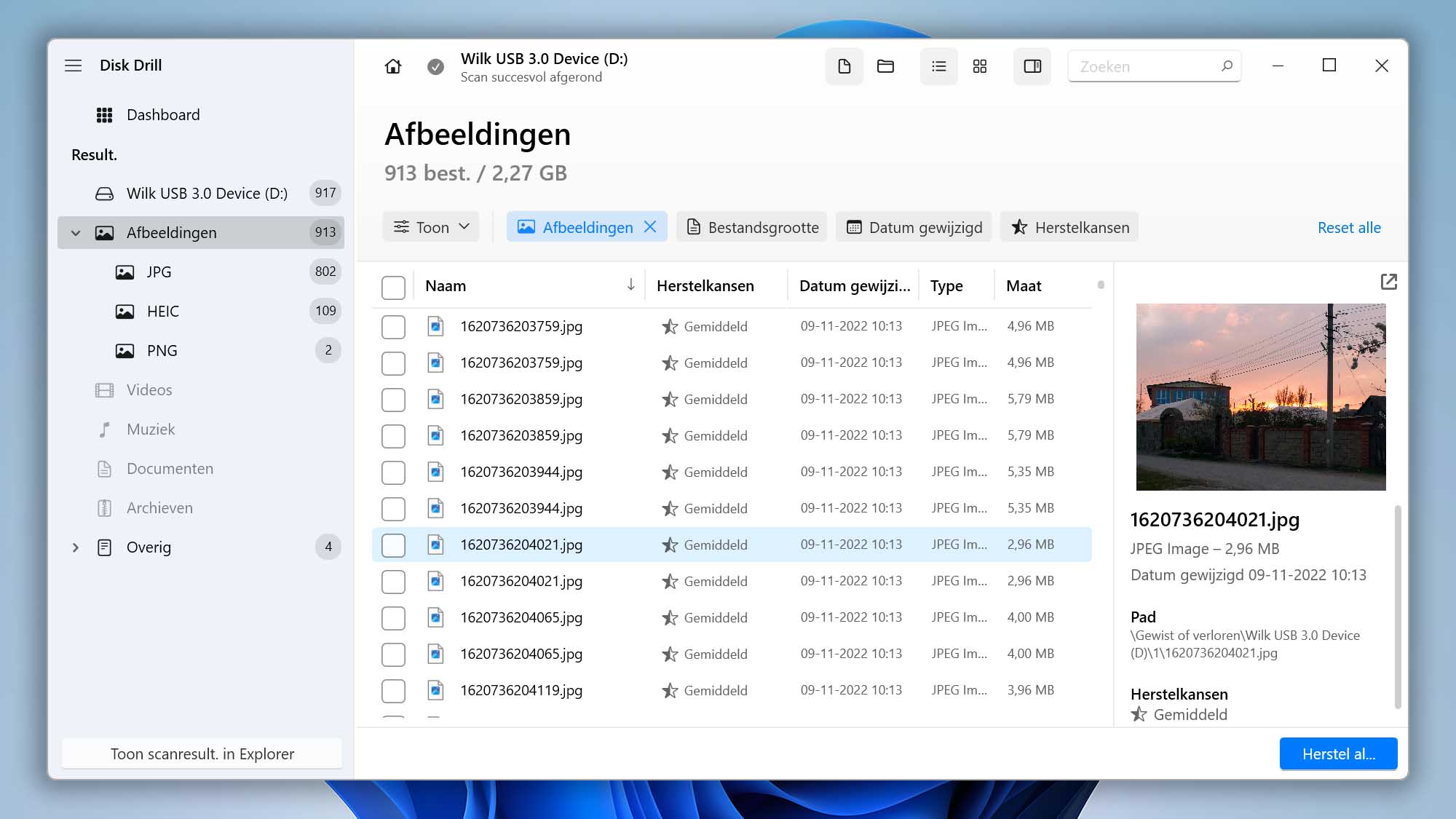
Task: Collapse the Afbeeldingen tree node
Action: pyautogui.click(x=76, y=233)
